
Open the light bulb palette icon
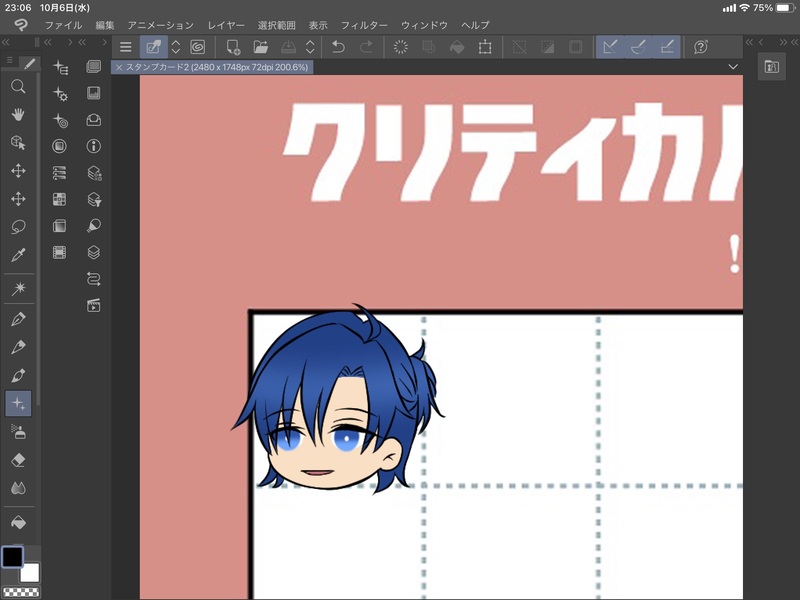click(x=93, y=226)
